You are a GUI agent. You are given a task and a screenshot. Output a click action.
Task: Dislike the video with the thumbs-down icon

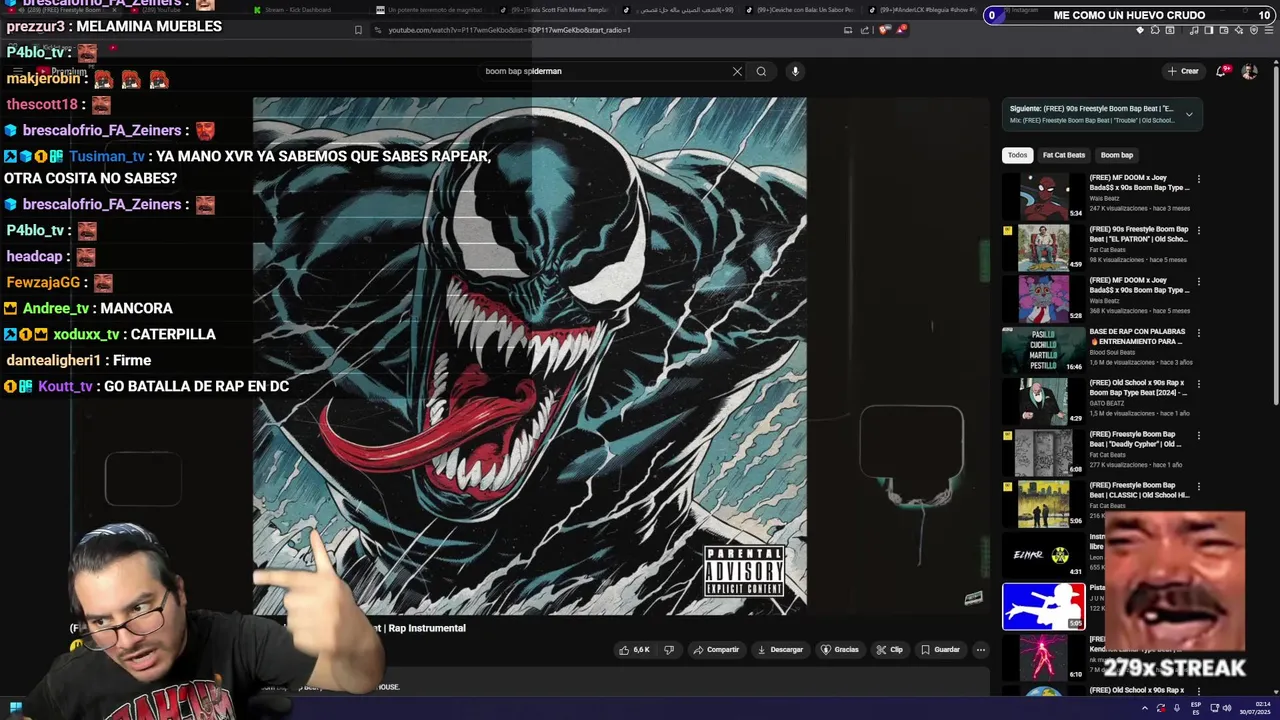(x=669, y=650)
